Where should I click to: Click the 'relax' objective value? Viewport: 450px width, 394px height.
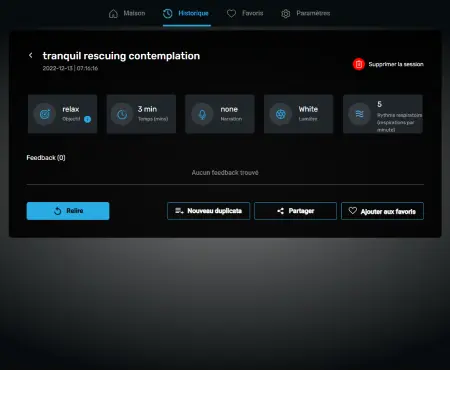[71, 109]
